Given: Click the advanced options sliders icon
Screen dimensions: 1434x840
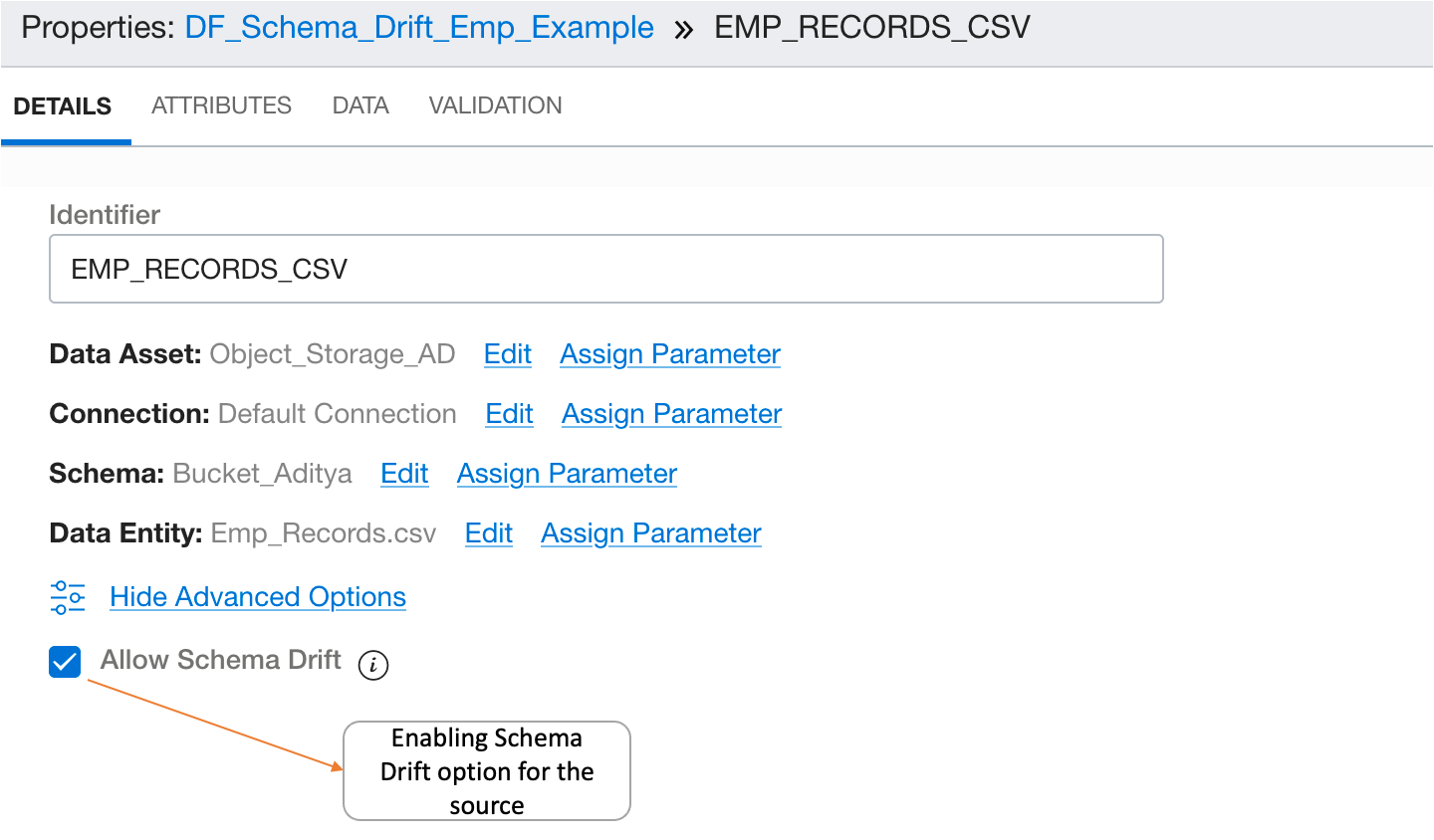Looking at the screenshot, I should [68, 597].
